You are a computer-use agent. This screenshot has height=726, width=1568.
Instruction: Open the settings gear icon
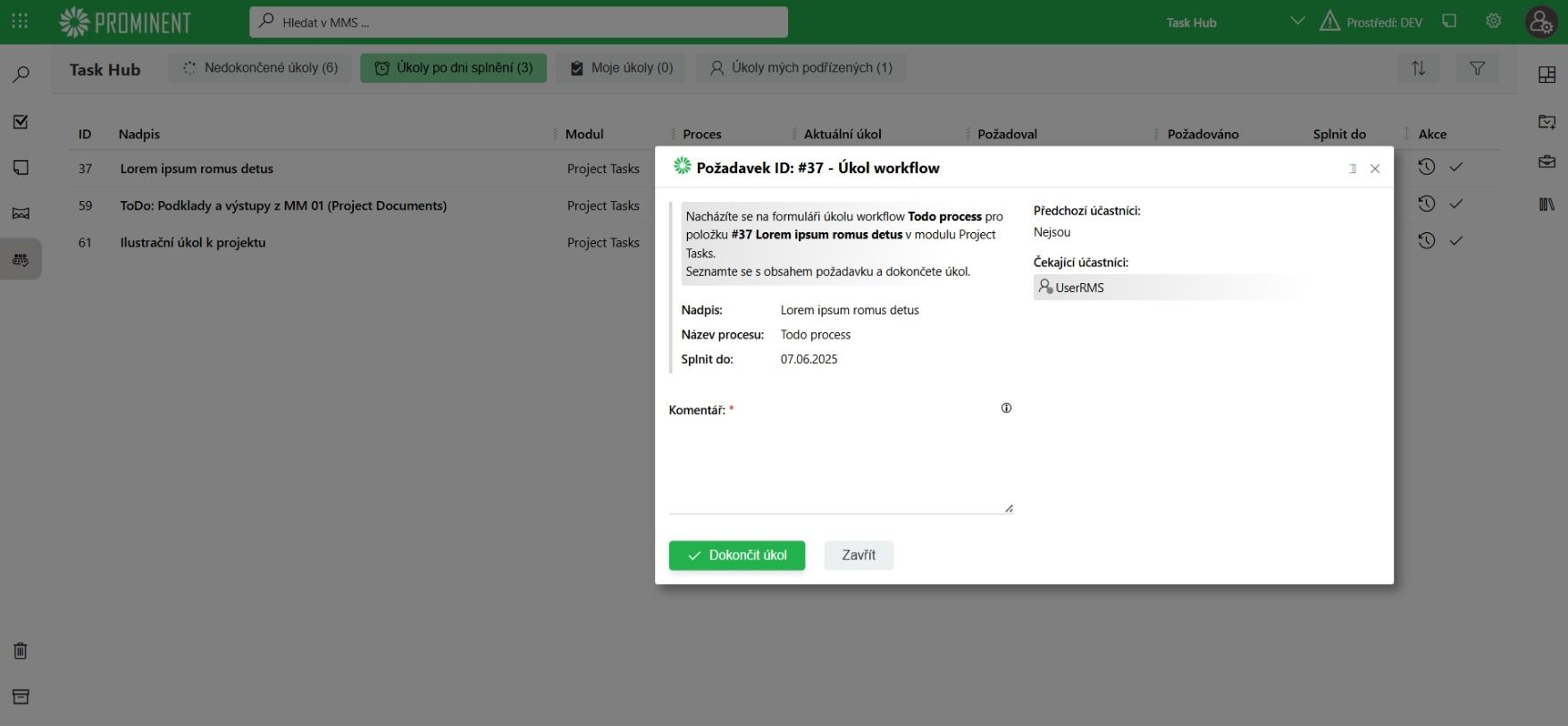1493,21
